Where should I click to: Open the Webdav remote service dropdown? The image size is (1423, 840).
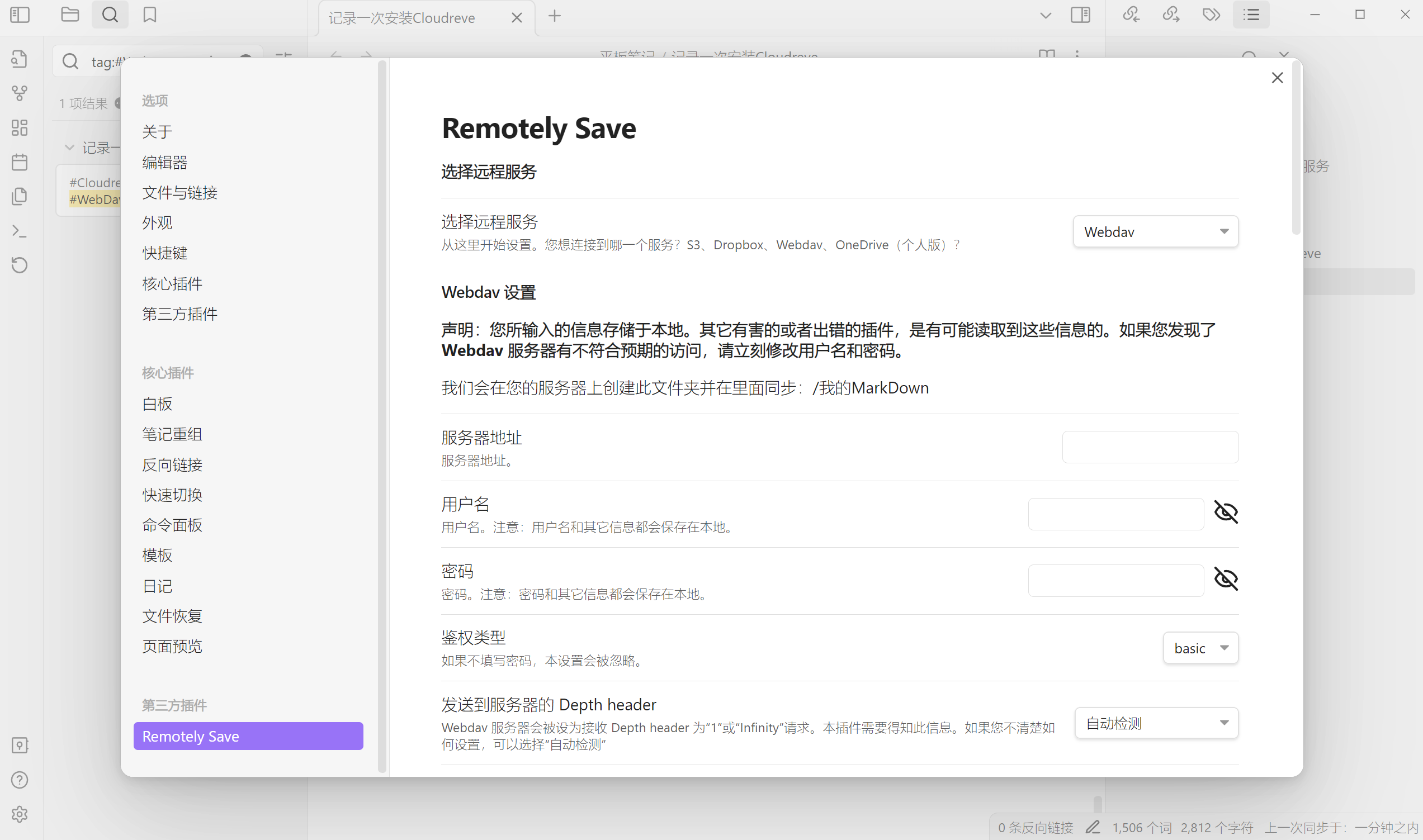tap(1156, 231)
